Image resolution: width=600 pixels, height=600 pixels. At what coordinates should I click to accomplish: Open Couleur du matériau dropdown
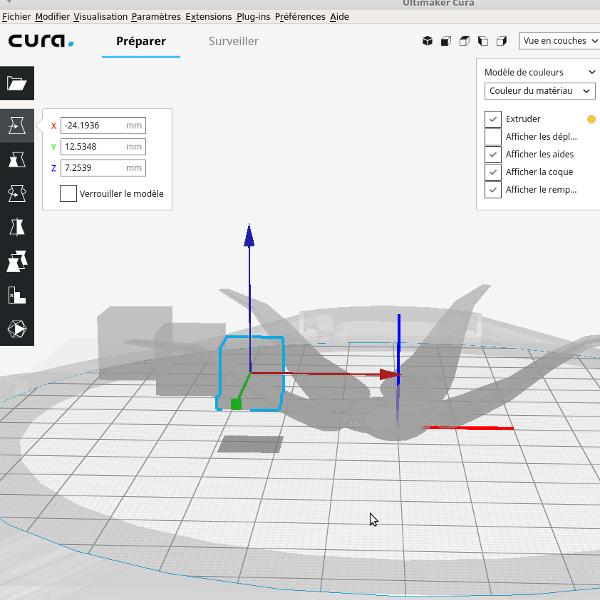[540, 91]
